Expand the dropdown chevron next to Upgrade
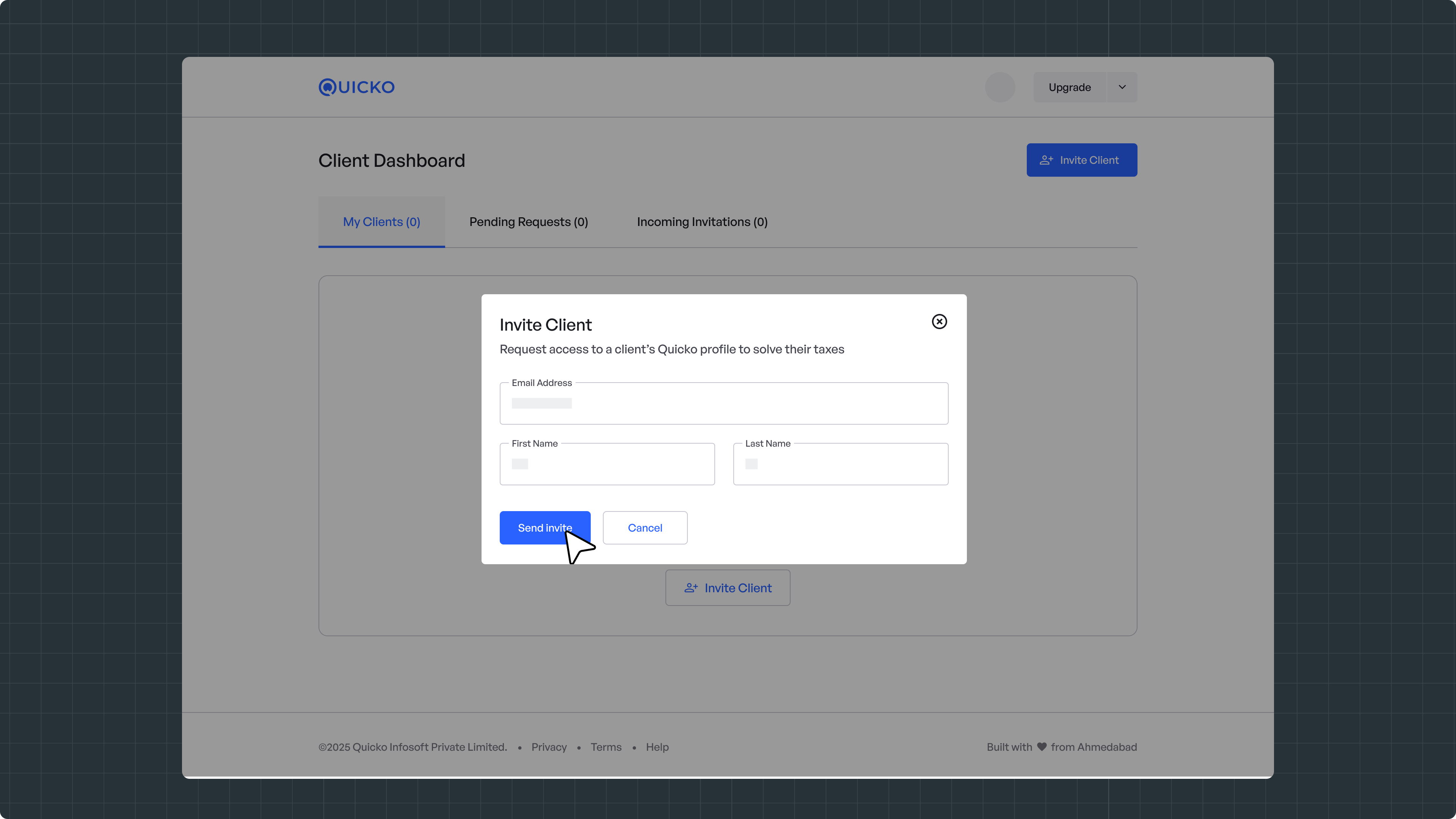 point(1122,87)
